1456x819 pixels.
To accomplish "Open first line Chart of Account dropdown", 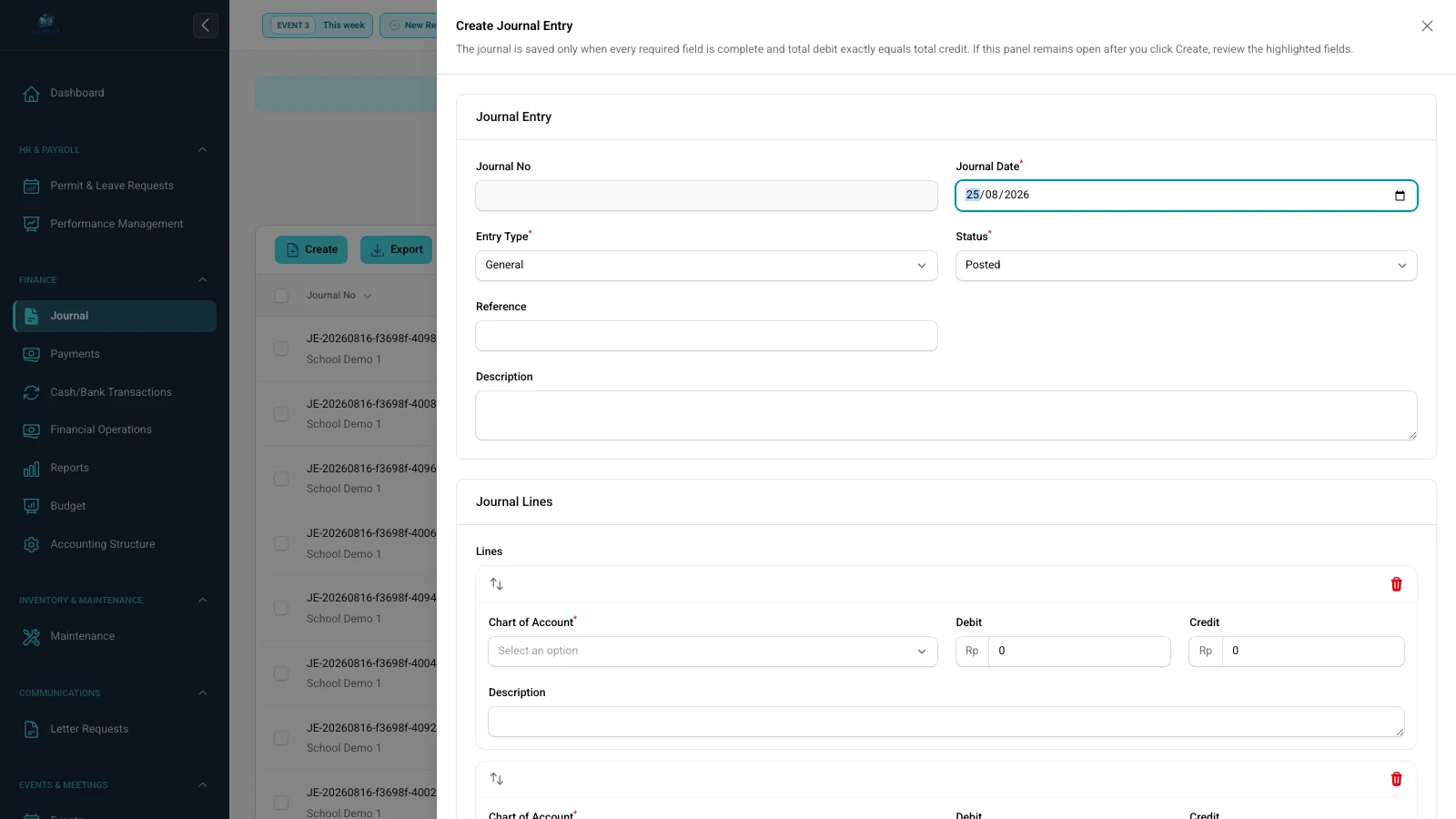I will 713,652.
